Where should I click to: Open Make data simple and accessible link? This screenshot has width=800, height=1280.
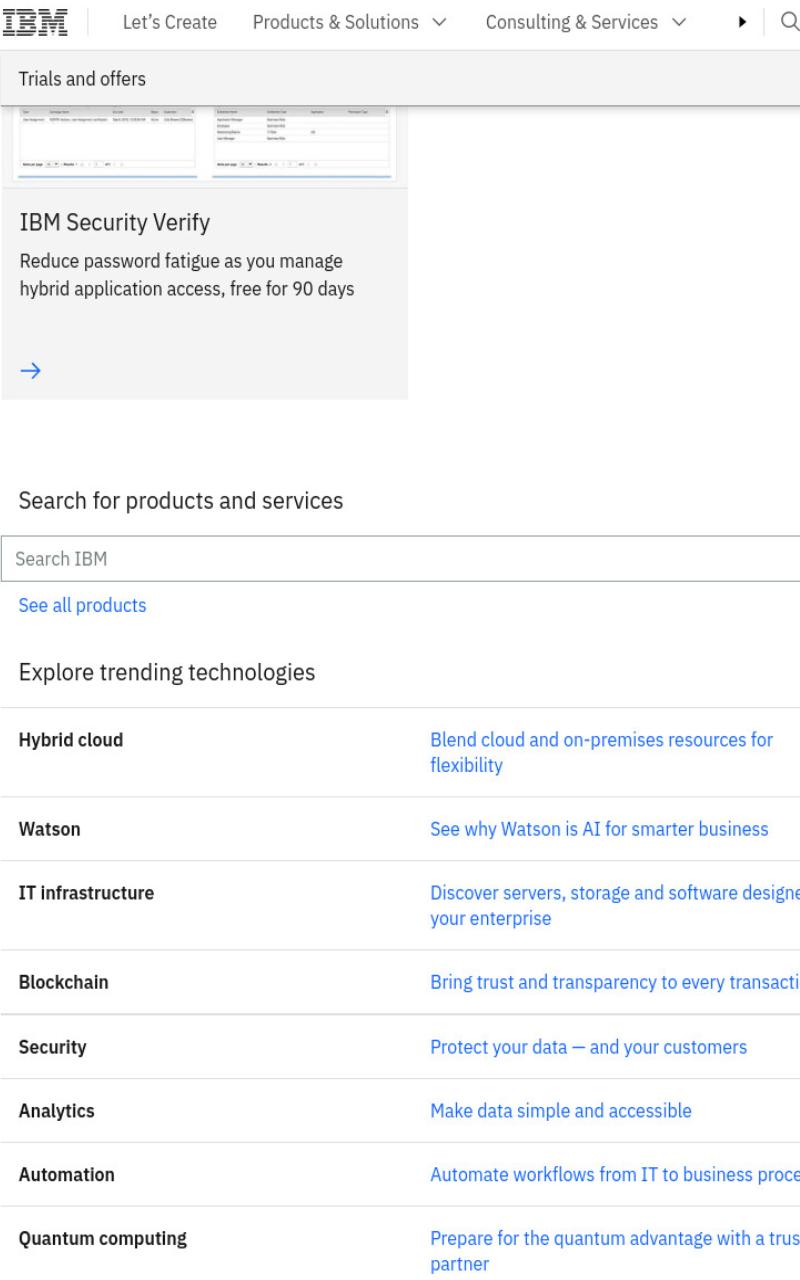point(560,1110)
